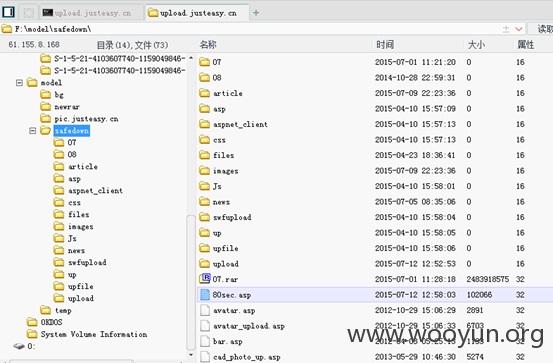Select System Volume Information in the tree

click(x=87, y=334)
